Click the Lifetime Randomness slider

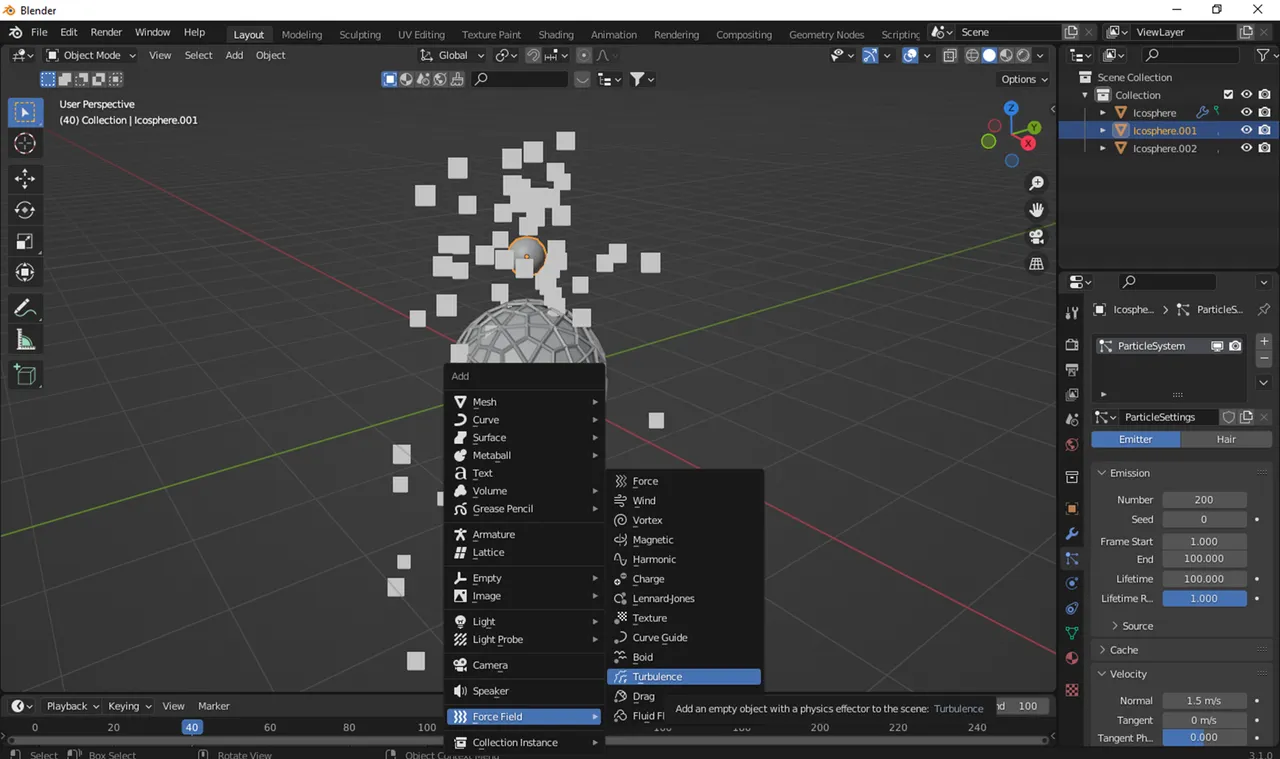(x=1204, y=598)
